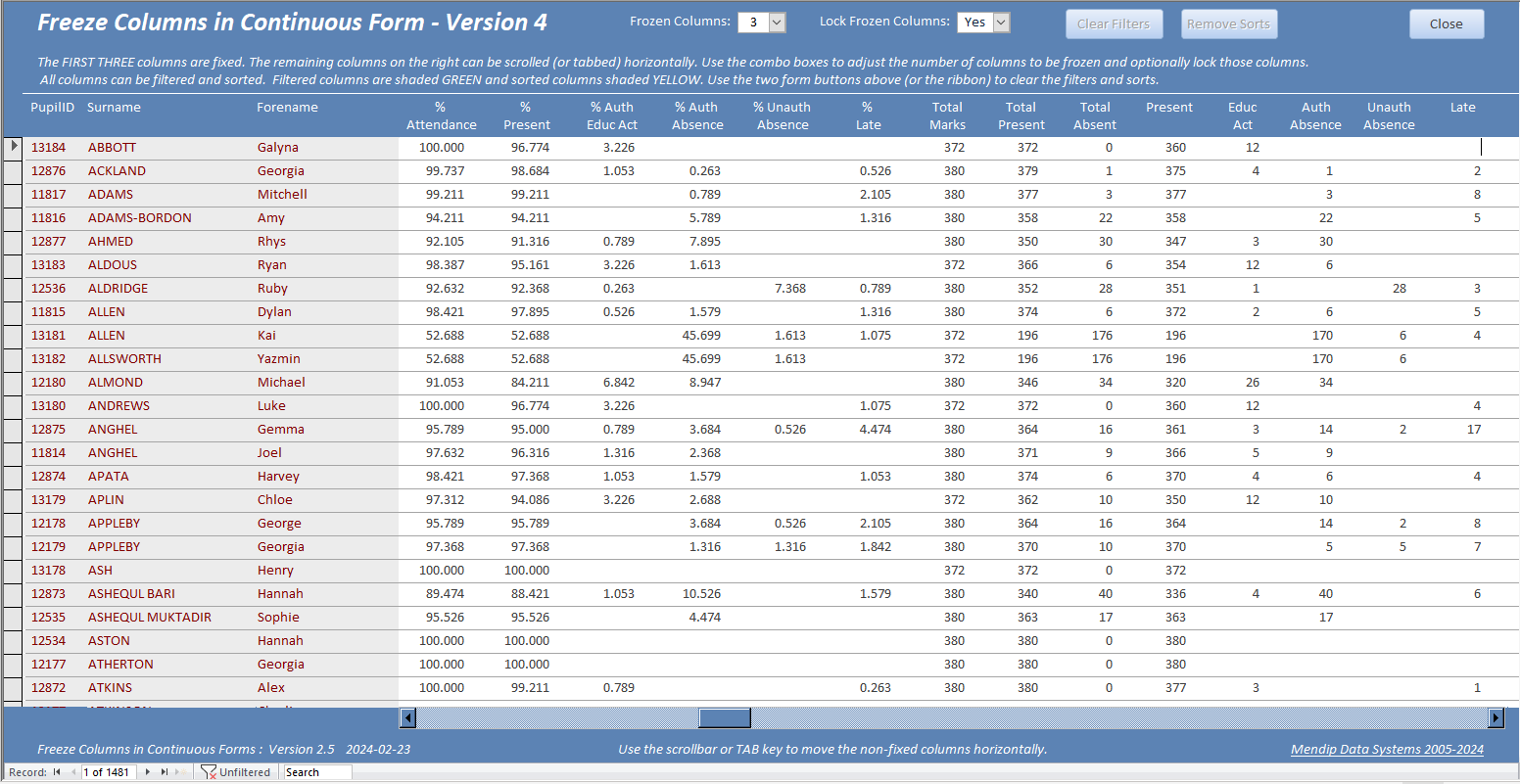
Task: Click the Clear Filters button
Action: coord(1114,24)
